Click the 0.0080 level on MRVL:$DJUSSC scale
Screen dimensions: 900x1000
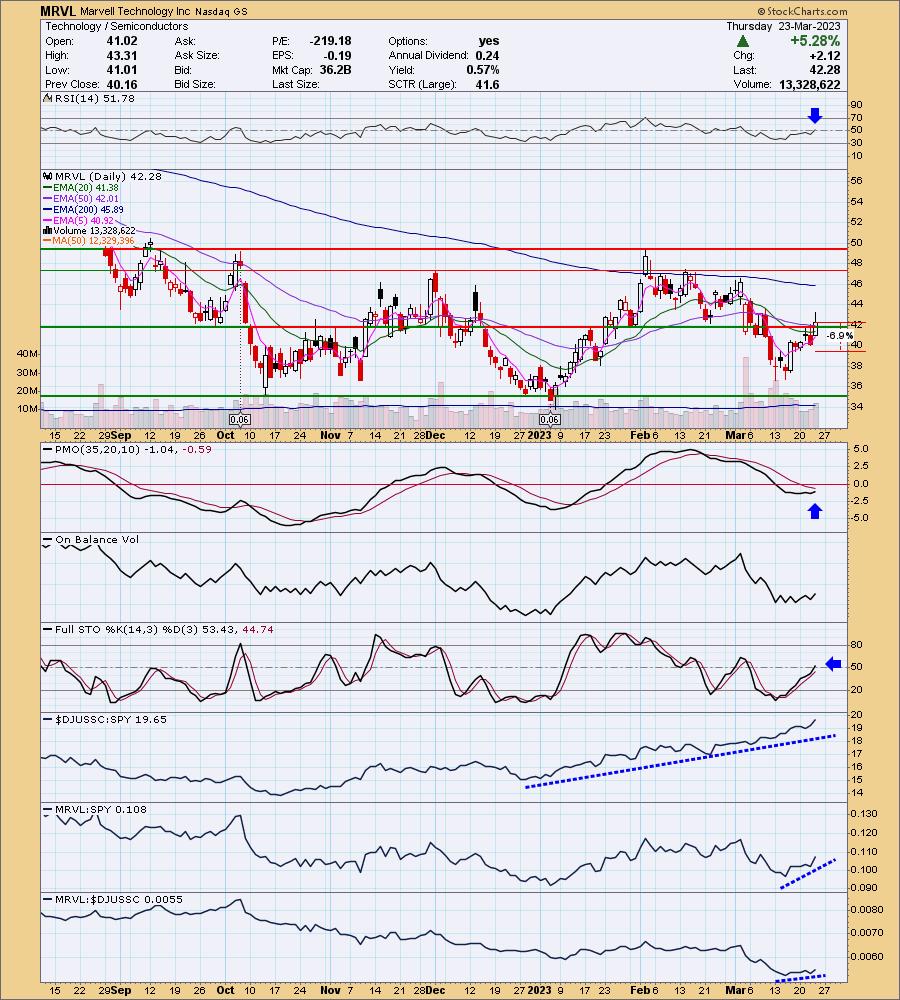[x=867, y=910]
